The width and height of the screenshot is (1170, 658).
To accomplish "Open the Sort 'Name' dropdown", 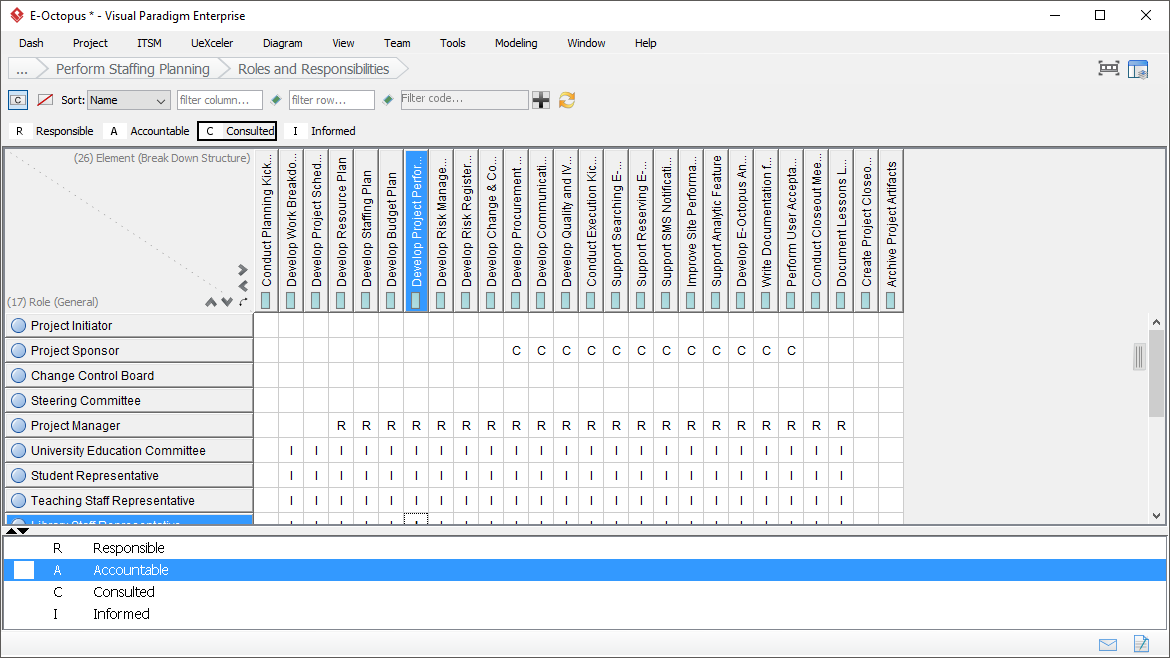I will click(128, 100).
